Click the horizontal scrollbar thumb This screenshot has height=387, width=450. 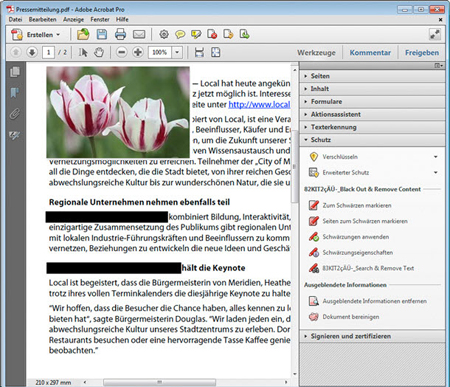click(x=159, y=382)
